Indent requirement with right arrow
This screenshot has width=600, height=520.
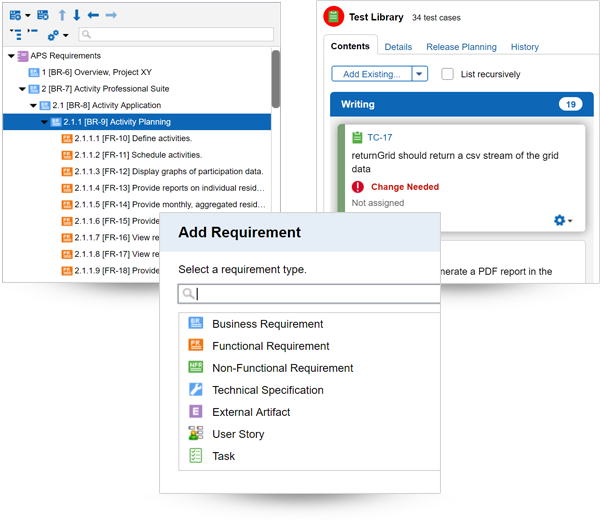click(x=111, y=15)
